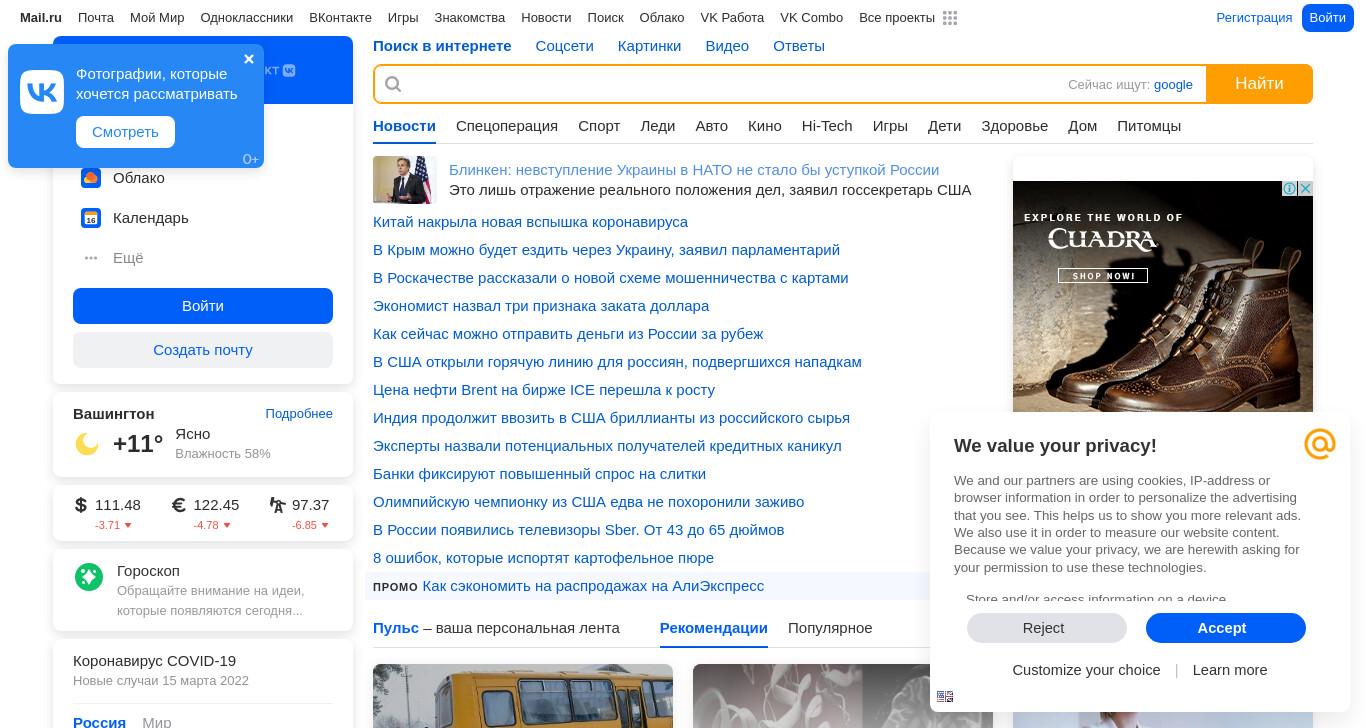Open ВКонтакте in the top bar
Viewport: 1366px width, 728px height.
[x=340, y=18]
